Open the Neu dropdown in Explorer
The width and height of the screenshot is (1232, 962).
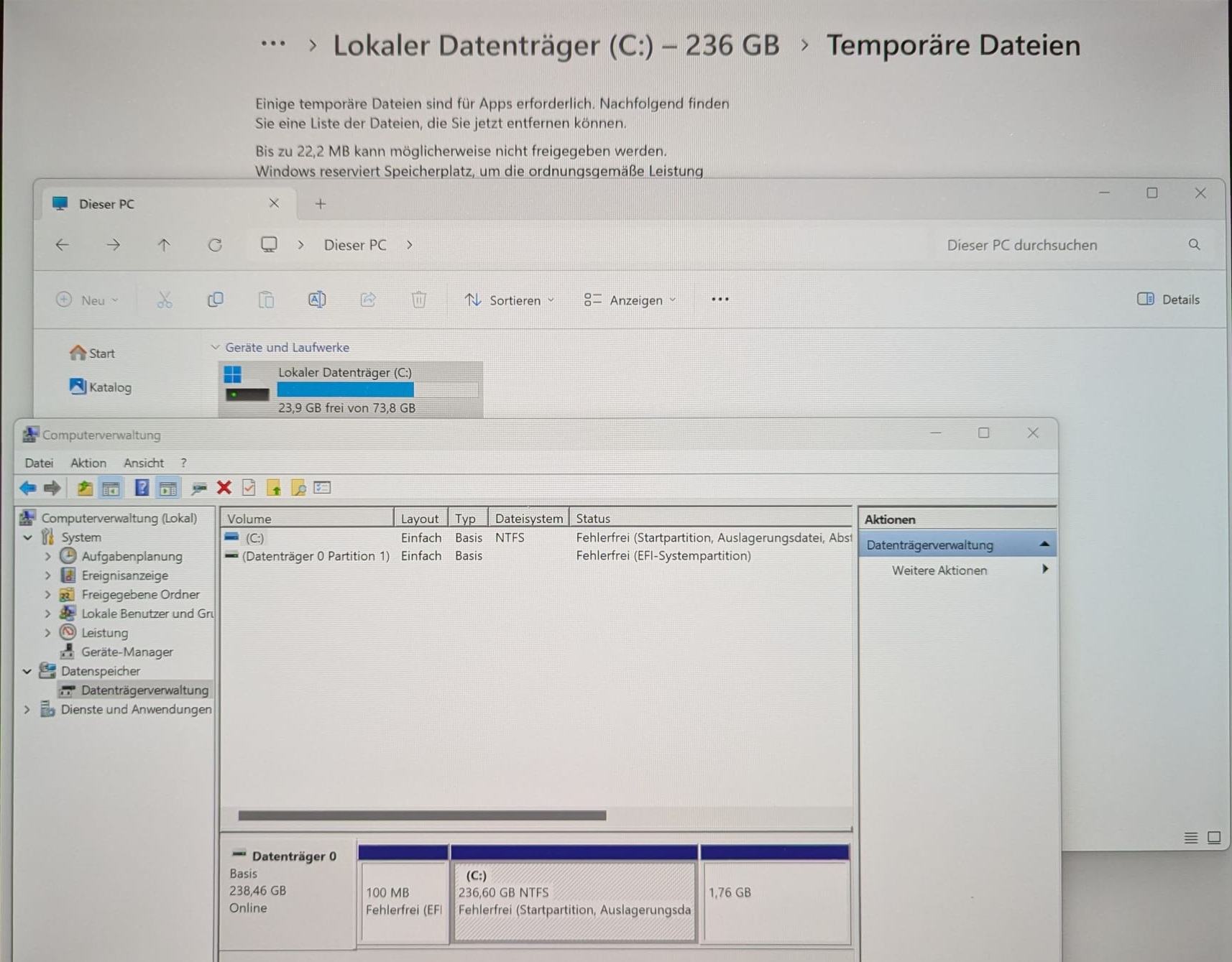tap(87, 300)
